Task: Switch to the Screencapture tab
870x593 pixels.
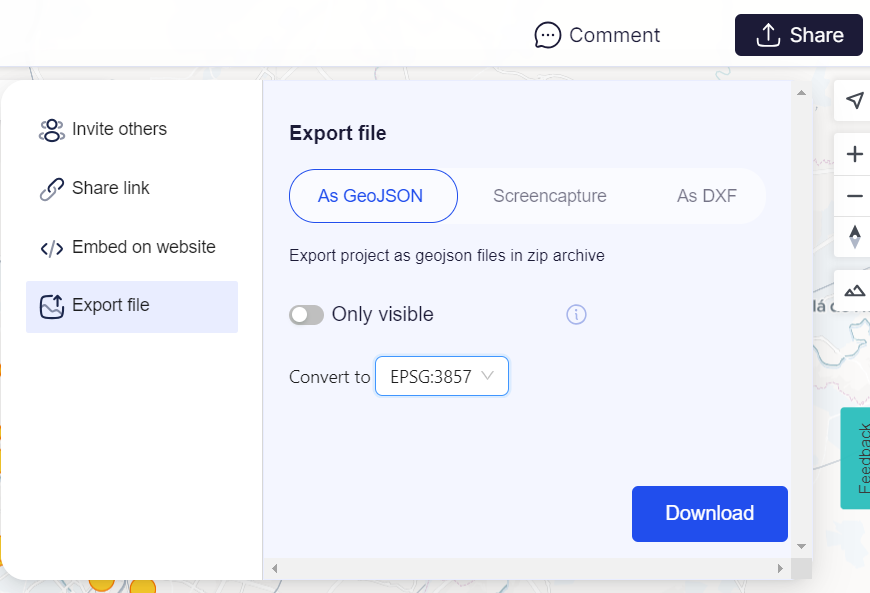Action: tap(549, 196)
